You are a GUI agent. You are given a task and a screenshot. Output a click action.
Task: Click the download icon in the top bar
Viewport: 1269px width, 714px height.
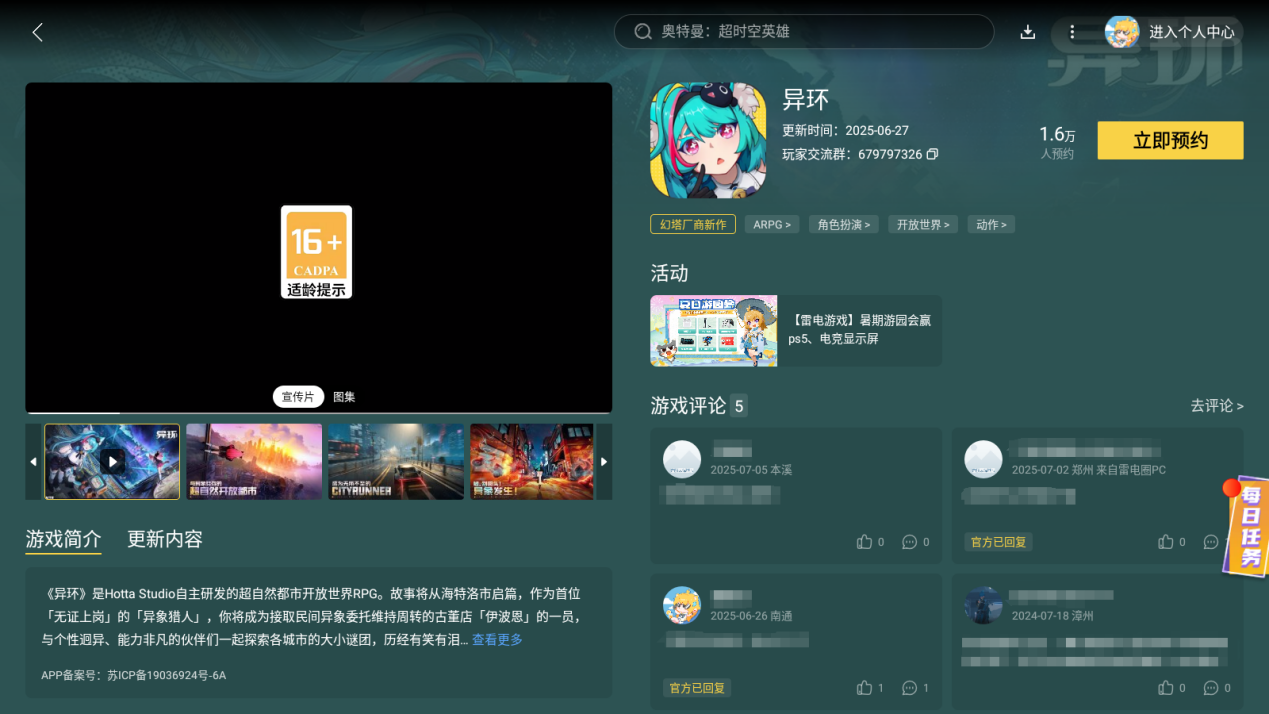click(x=1027, y=31)
